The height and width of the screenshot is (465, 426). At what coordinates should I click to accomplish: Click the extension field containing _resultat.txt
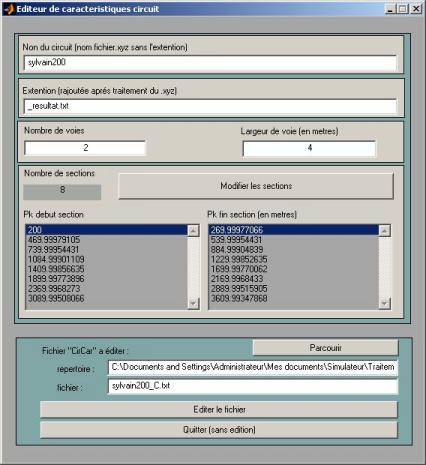[210, 106]
